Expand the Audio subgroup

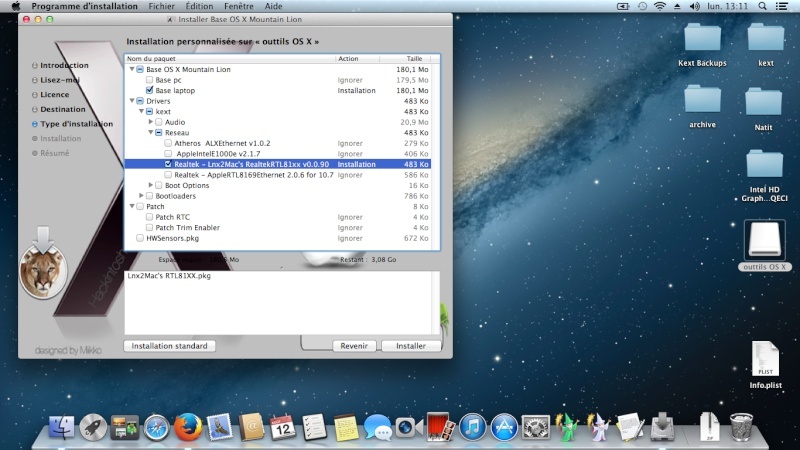pos(151,122)
